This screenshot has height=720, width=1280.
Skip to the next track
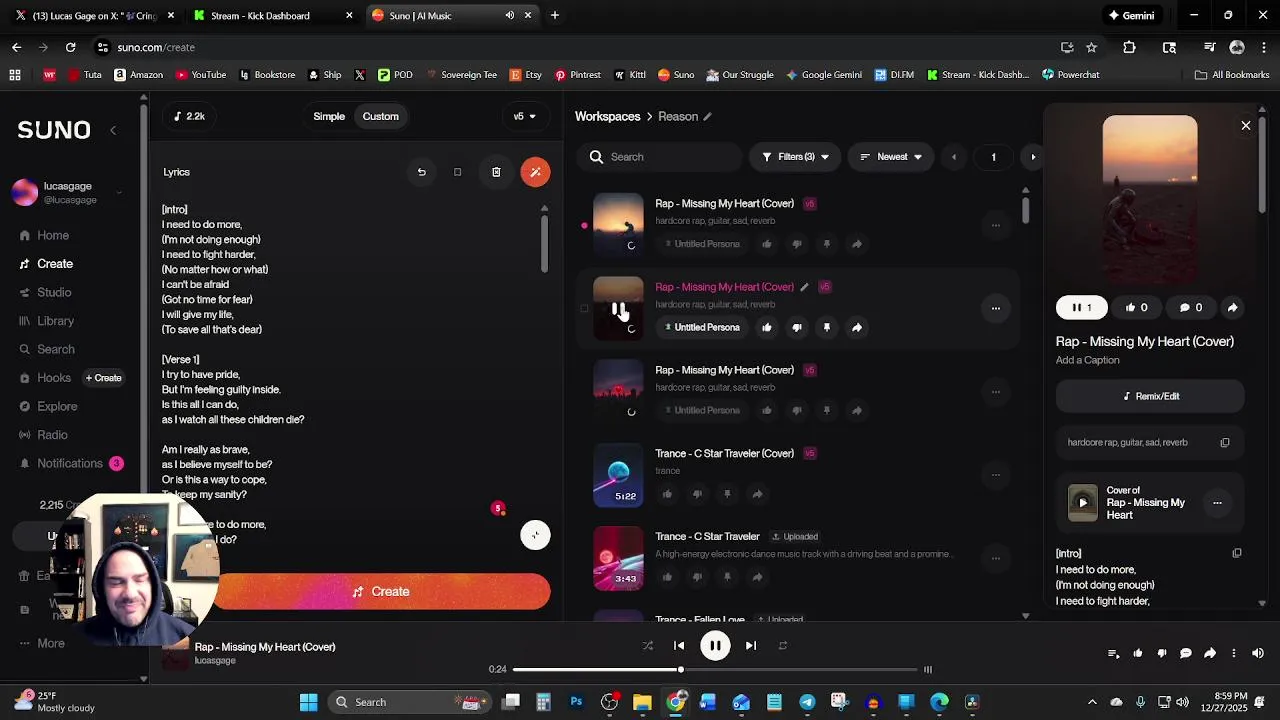click(x=751, y=646)
